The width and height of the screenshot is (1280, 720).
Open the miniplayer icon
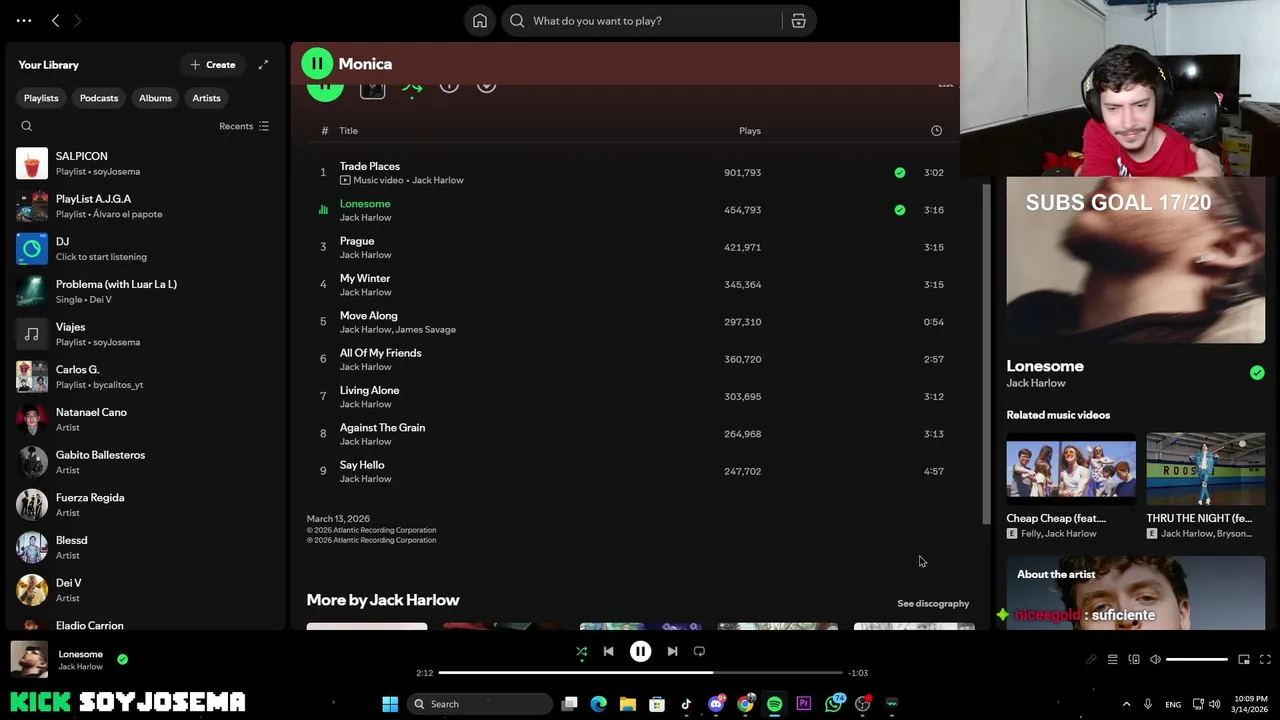pos(1244,660)
